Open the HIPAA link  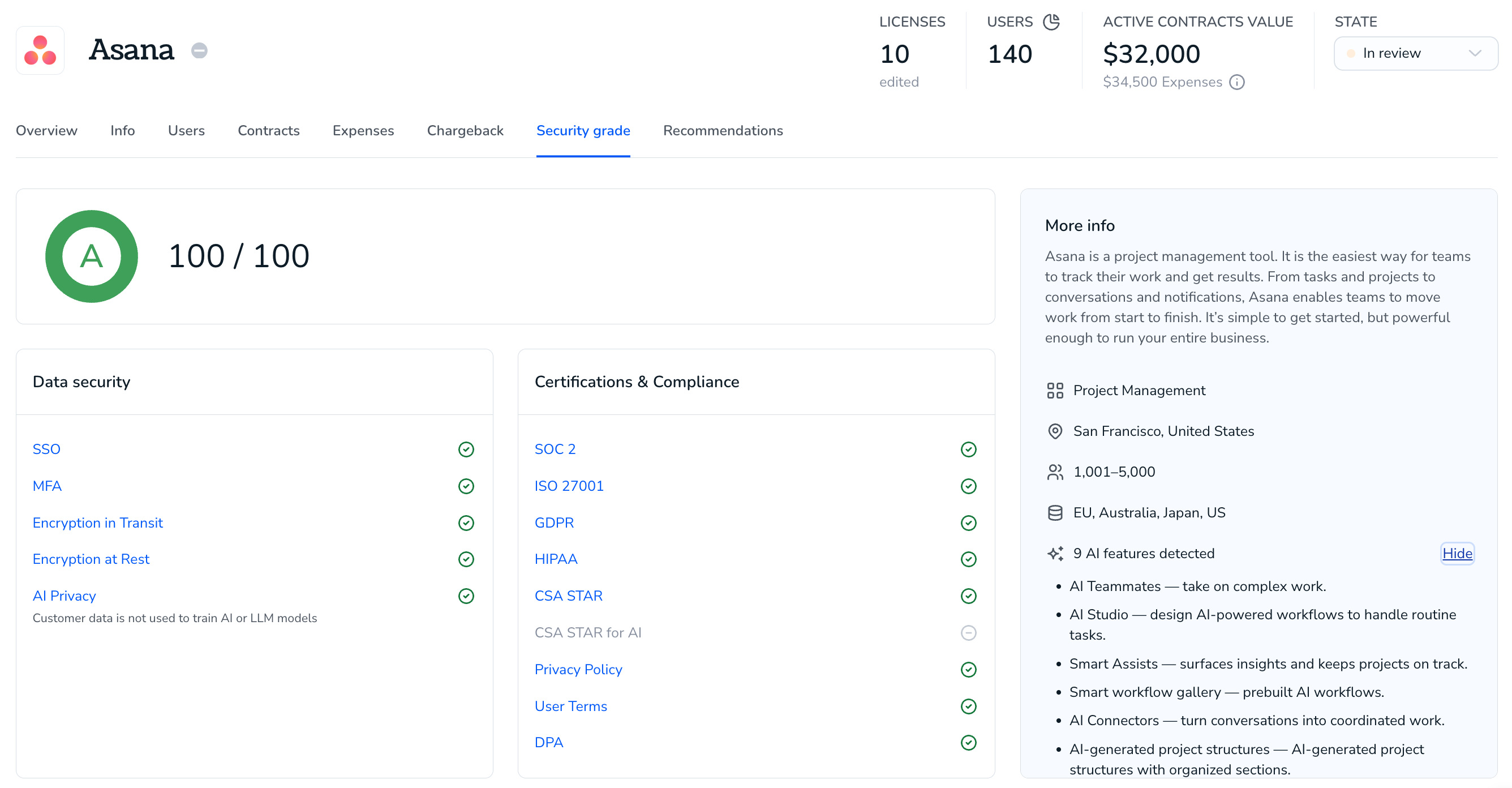point(556,560)
